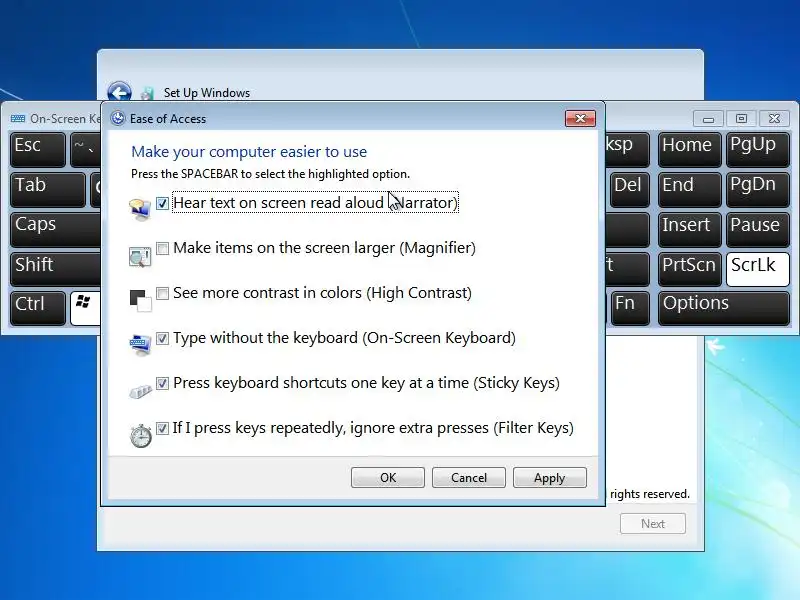Click Next in Set Up Windows
Screen dimensions: 800x600
tap(653, 523)
